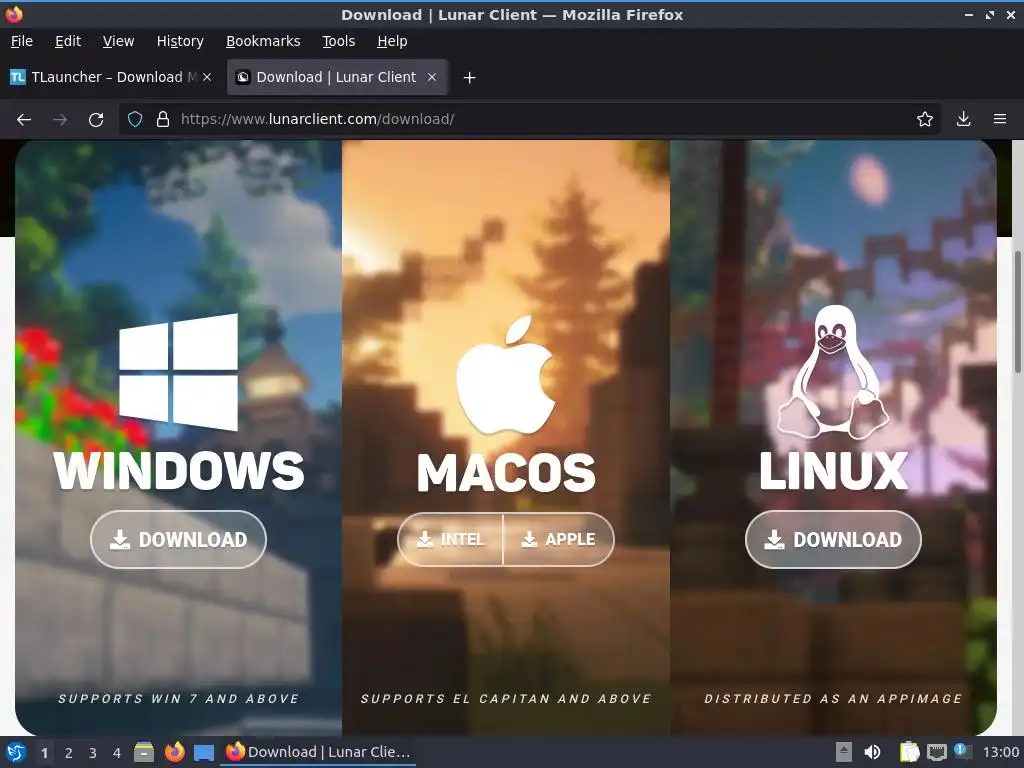Download the macOS Intel build
Screen dimensions: 1024x768
point(451,539)
